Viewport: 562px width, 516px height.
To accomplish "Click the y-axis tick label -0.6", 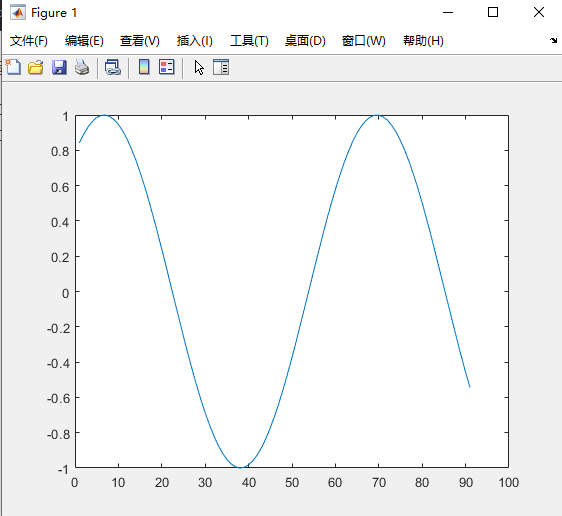I will 58,398.
